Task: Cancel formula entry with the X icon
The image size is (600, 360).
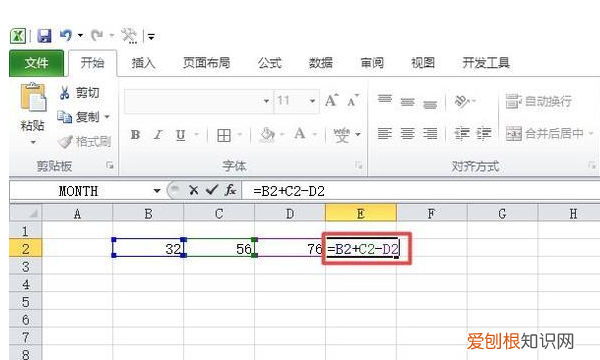Action: pyautogui.click(x=194, y=190)
